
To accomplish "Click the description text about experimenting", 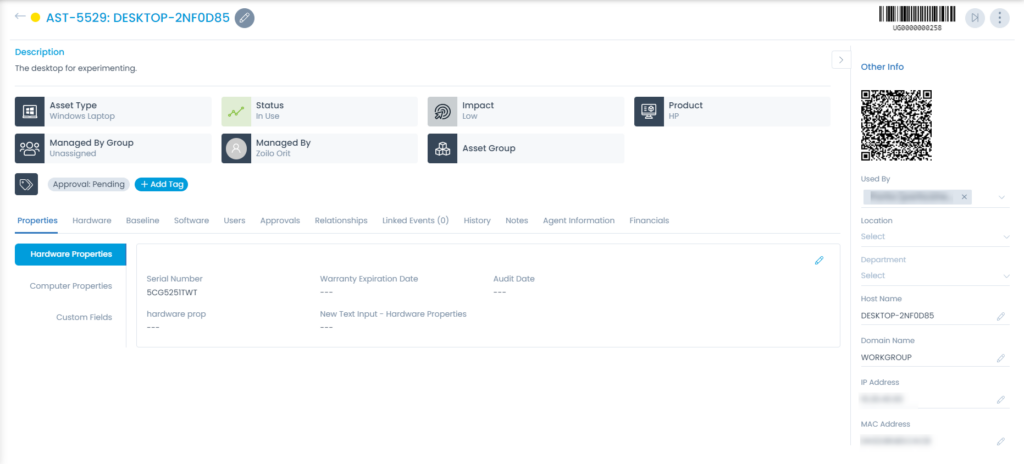I will [76, 68].
